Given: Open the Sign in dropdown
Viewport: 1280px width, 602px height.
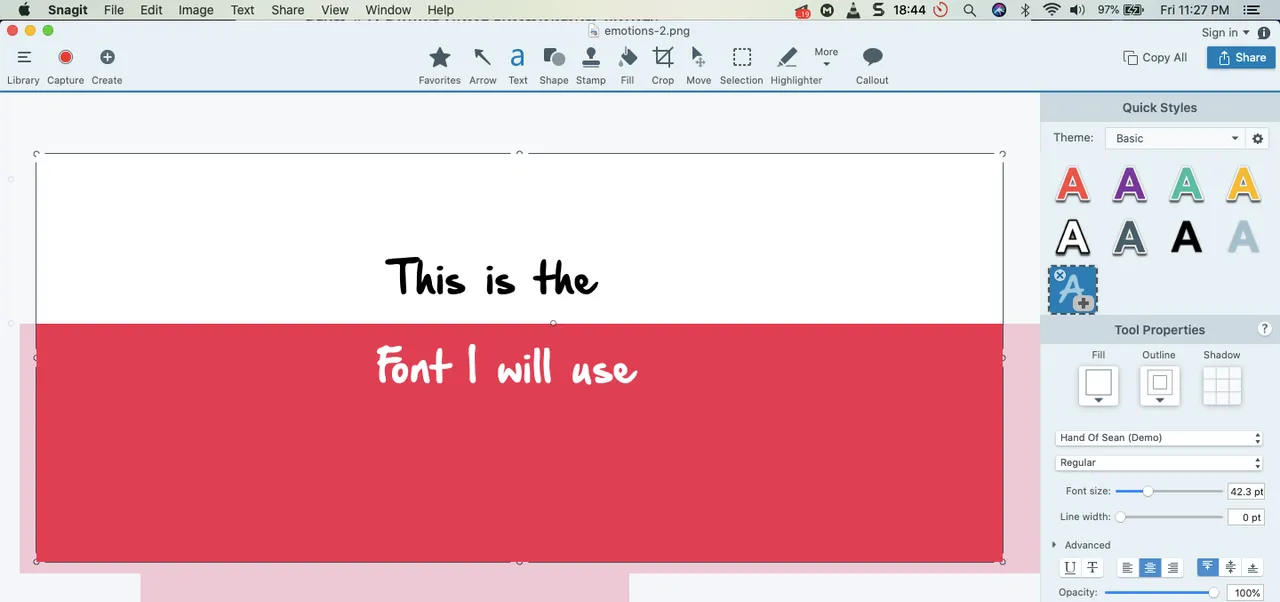Looking at the screenshot, I should pos(1226,32).
